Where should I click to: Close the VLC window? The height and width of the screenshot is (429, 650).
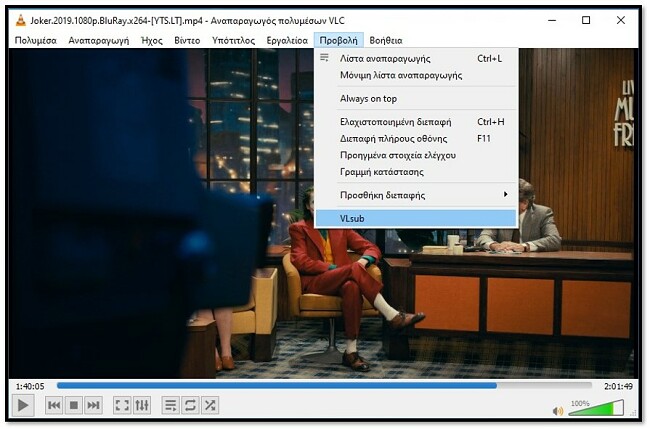(621, 20)
